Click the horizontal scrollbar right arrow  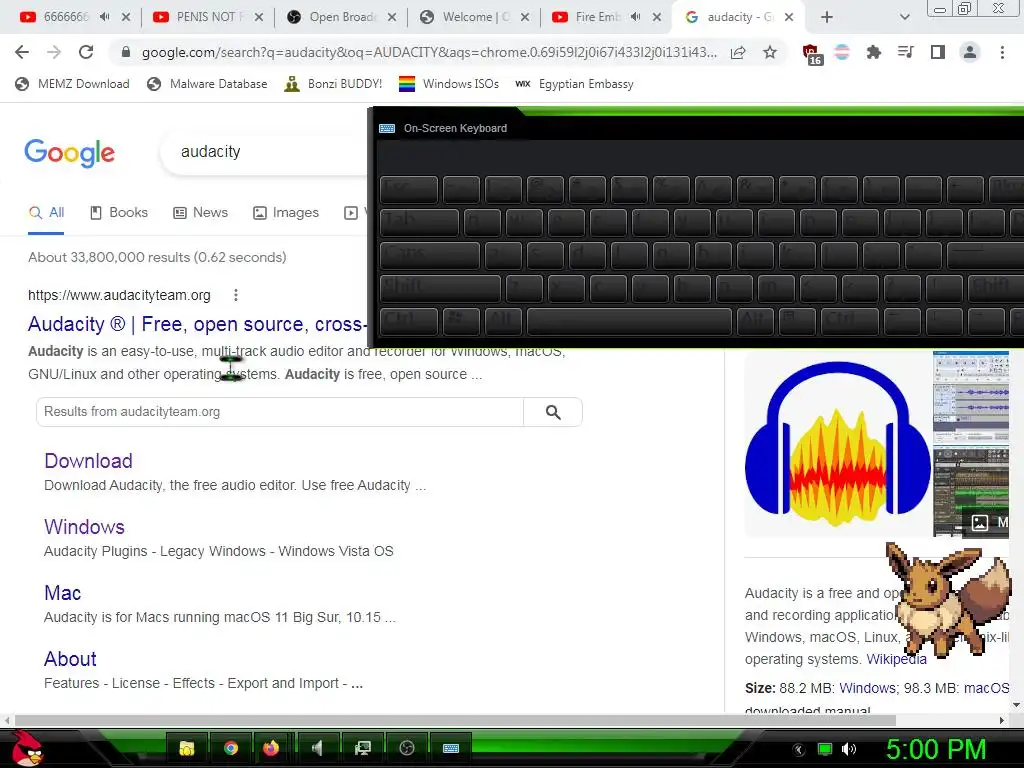[x=1002, y=720]
